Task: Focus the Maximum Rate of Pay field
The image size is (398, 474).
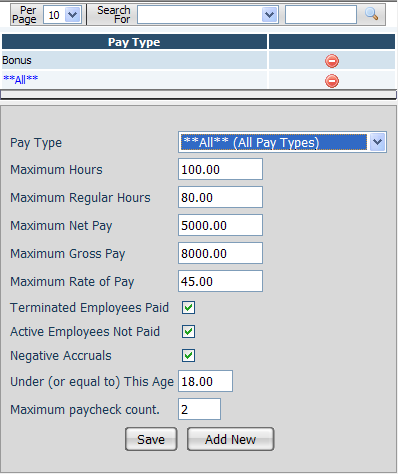Action: (x=220, y=281)
